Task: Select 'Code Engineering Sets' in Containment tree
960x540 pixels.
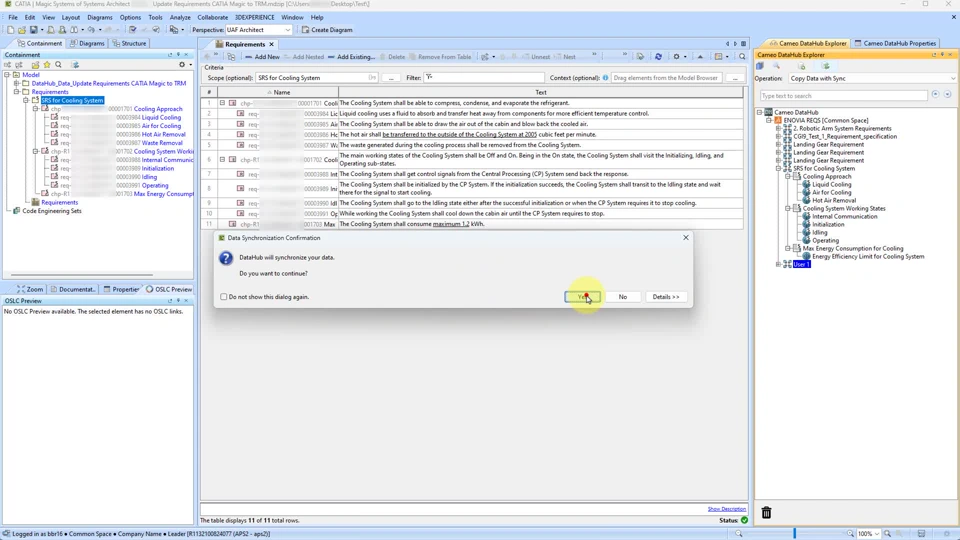Action: [x=51, y=211]
